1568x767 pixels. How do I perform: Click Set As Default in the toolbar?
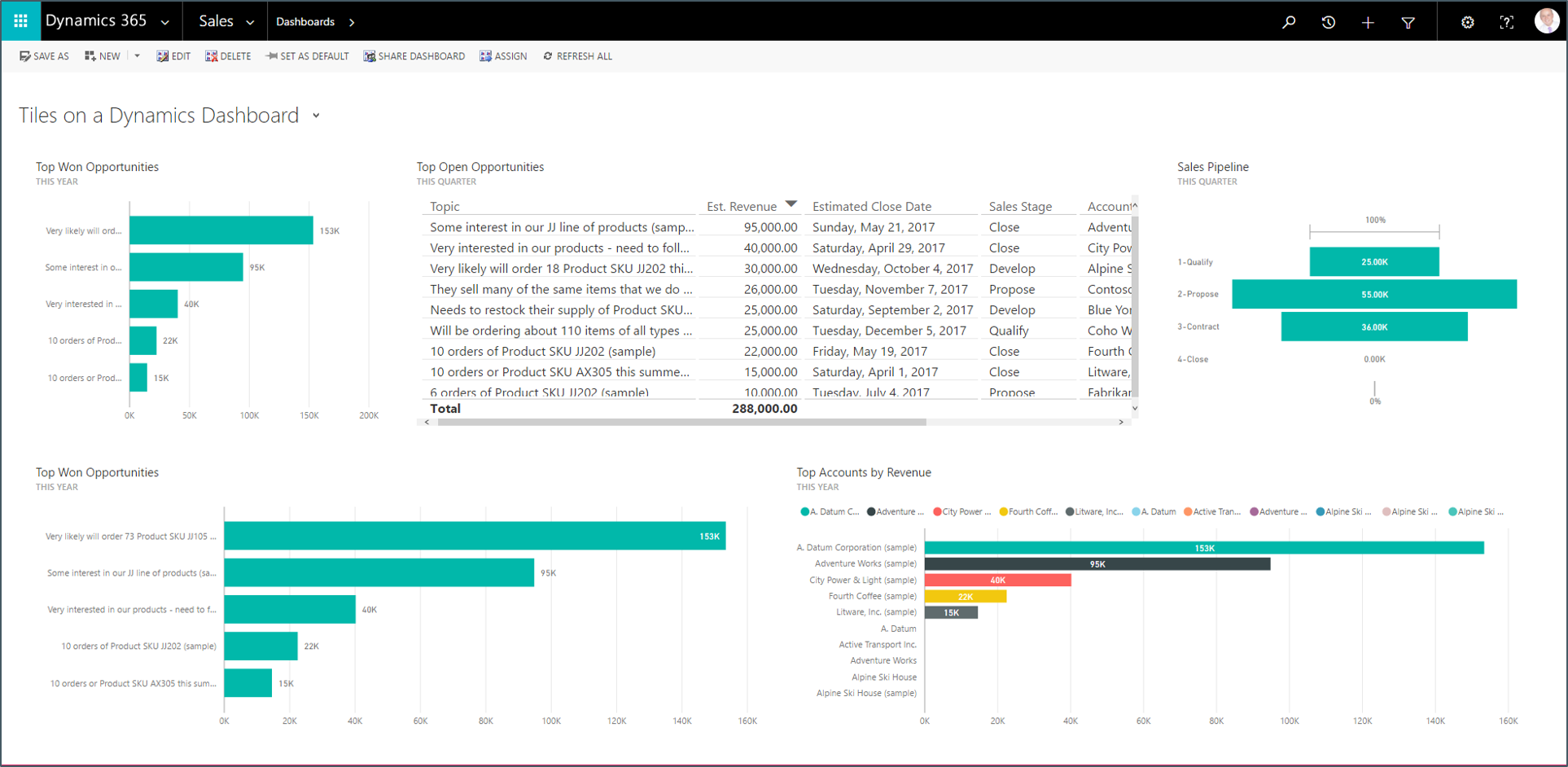point(307,55)
